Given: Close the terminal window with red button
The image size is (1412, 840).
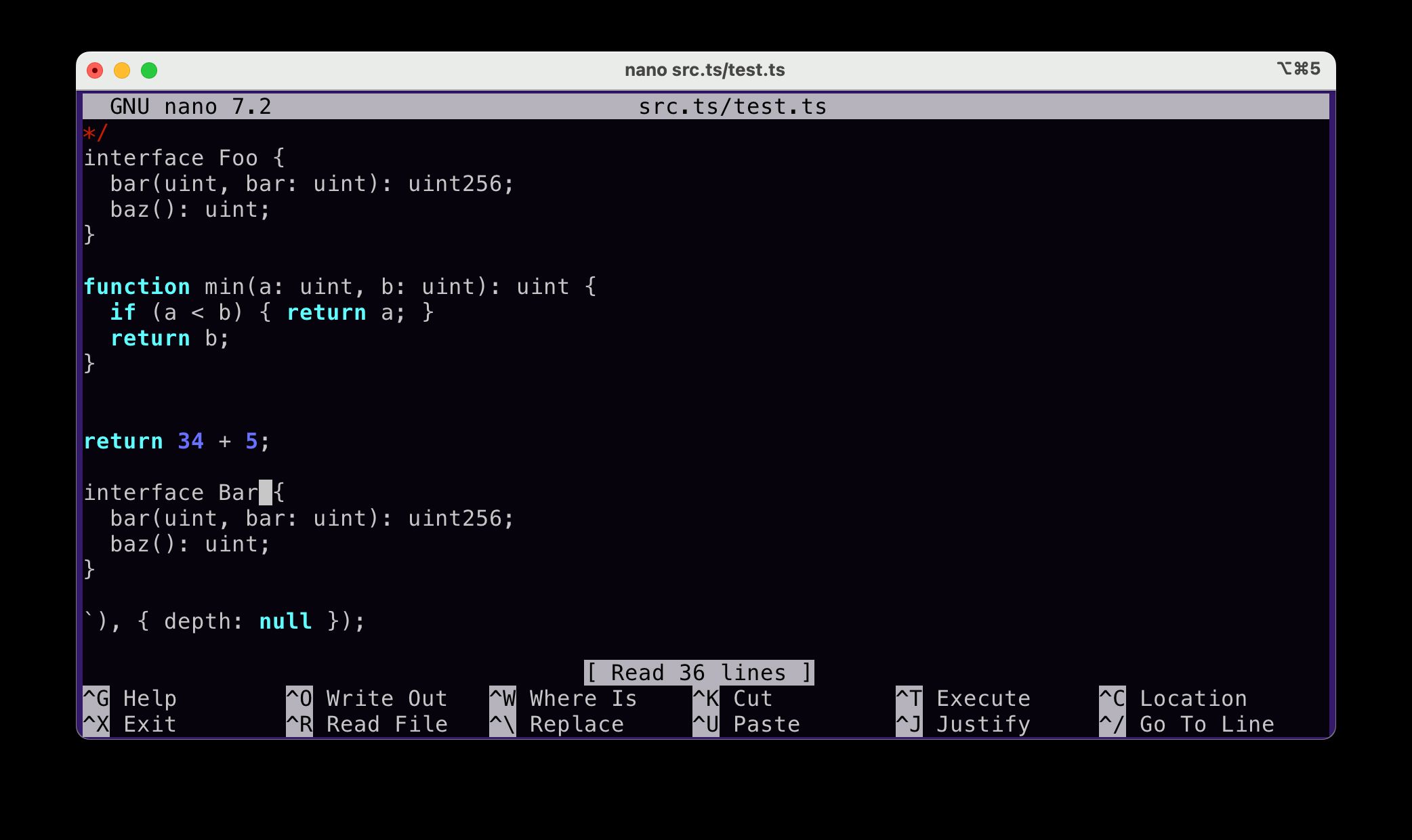Looking at the screenshot, I should (95, 70).
